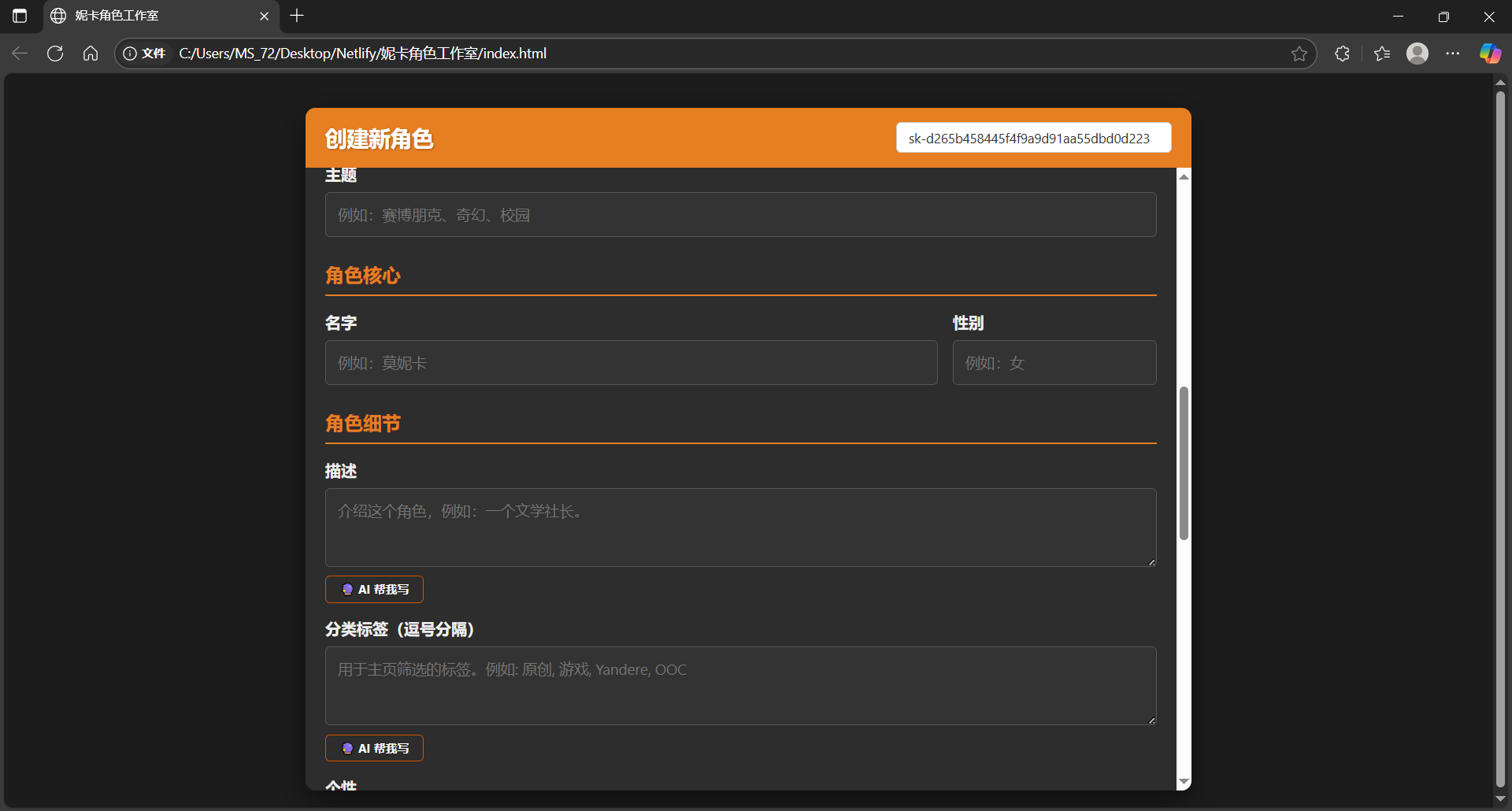Minimize the browser window

click(x=1398, y=16)
